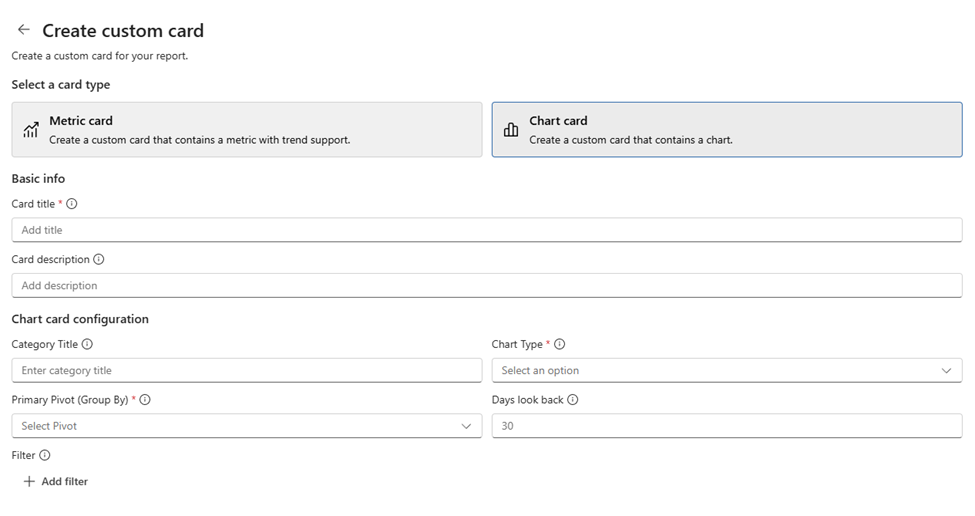This screenshot has width=975, height=516.
Task: Click info icon beside Days look back
Action: click(573, 400)
